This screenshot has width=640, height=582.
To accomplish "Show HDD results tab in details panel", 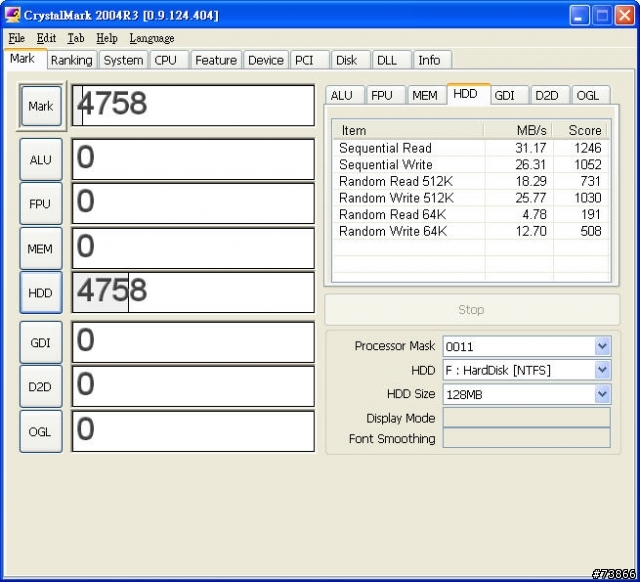I will pyautogui.click(x=469, y=94).
